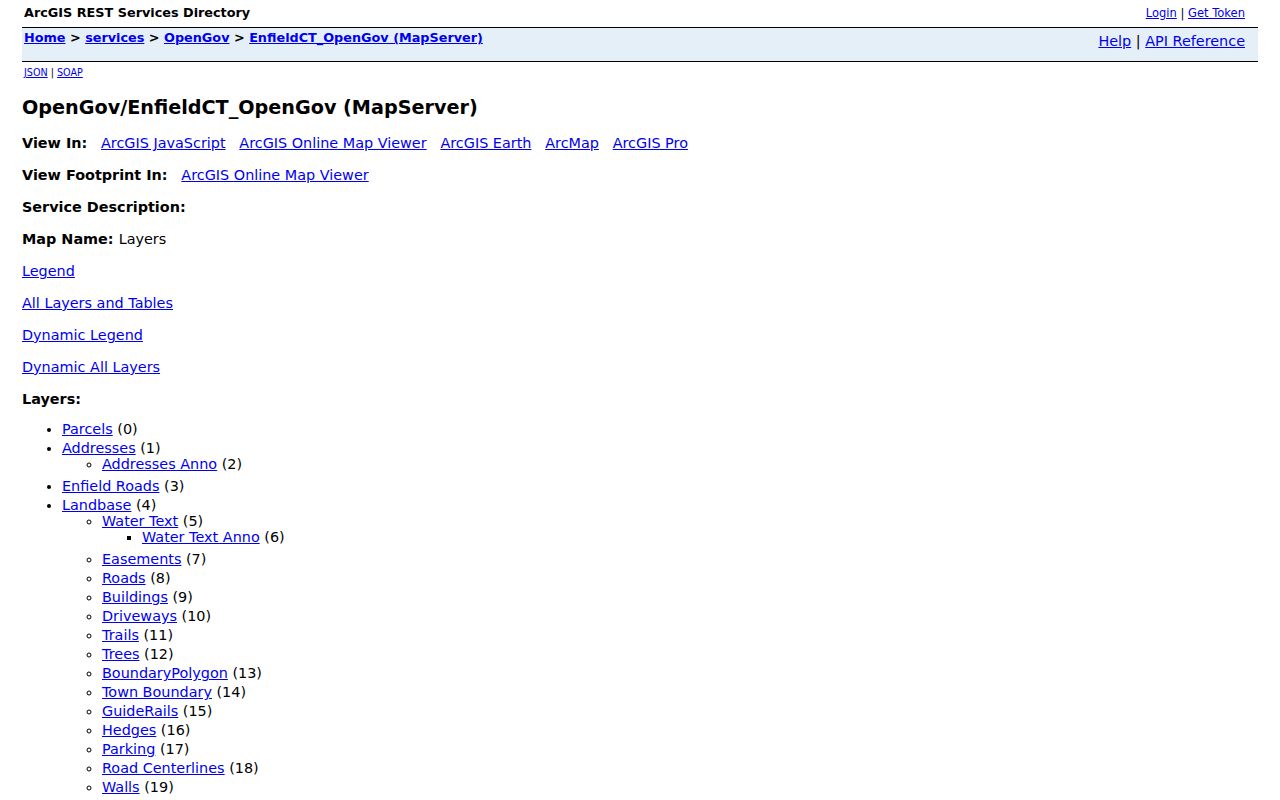The image size is (1280, 800).
Task: Open the Parking layer
Action: [129, 749]
